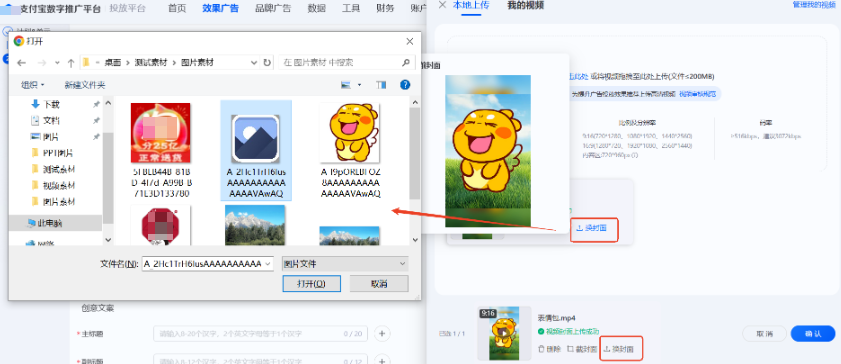Open 测试素材 folder in sidebar
This screenshot has height=364, width=841.
(x=58, y=169)
